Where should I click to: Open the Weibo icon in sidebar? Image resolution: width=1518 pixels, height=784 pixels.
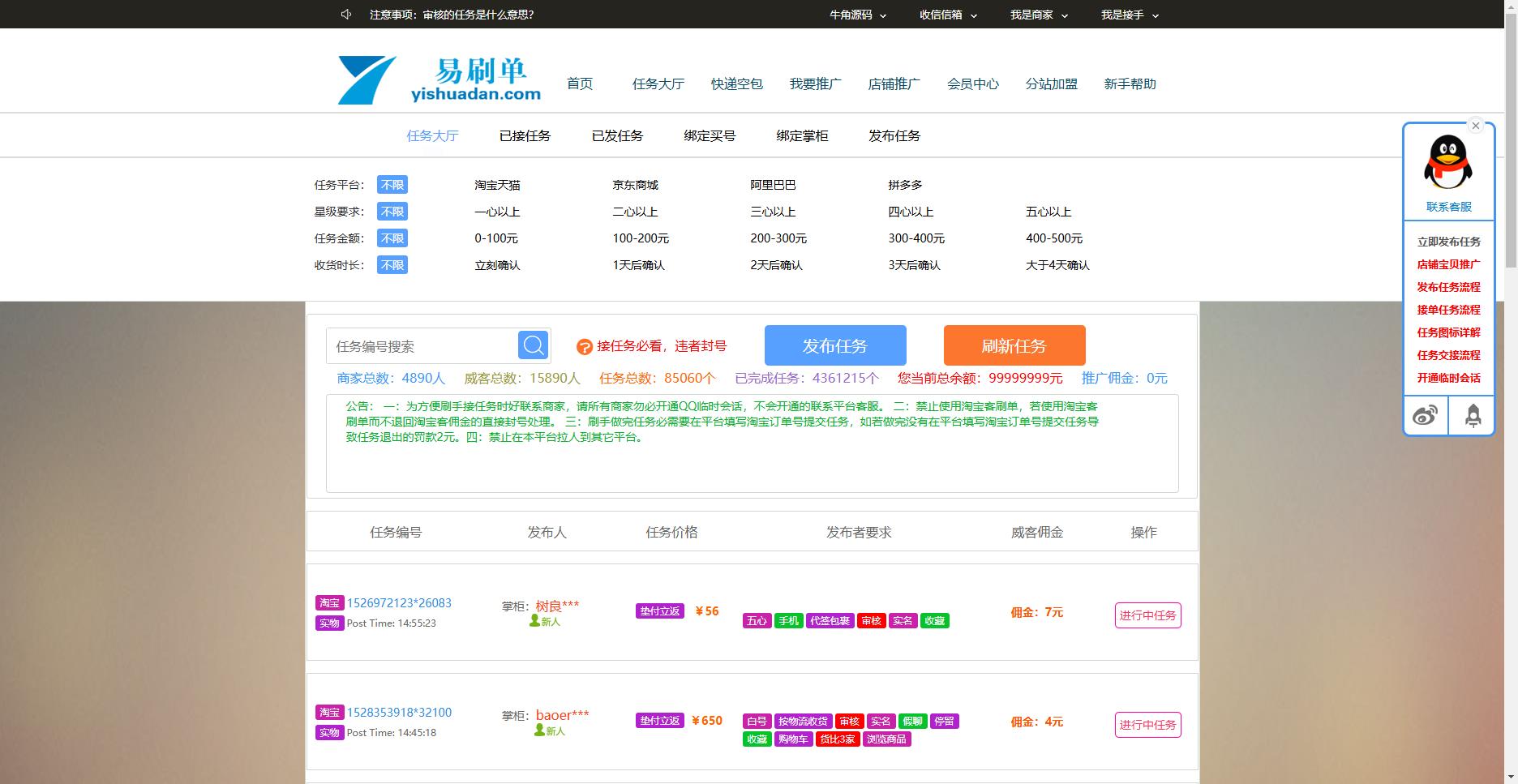[x=1426, y=416]
